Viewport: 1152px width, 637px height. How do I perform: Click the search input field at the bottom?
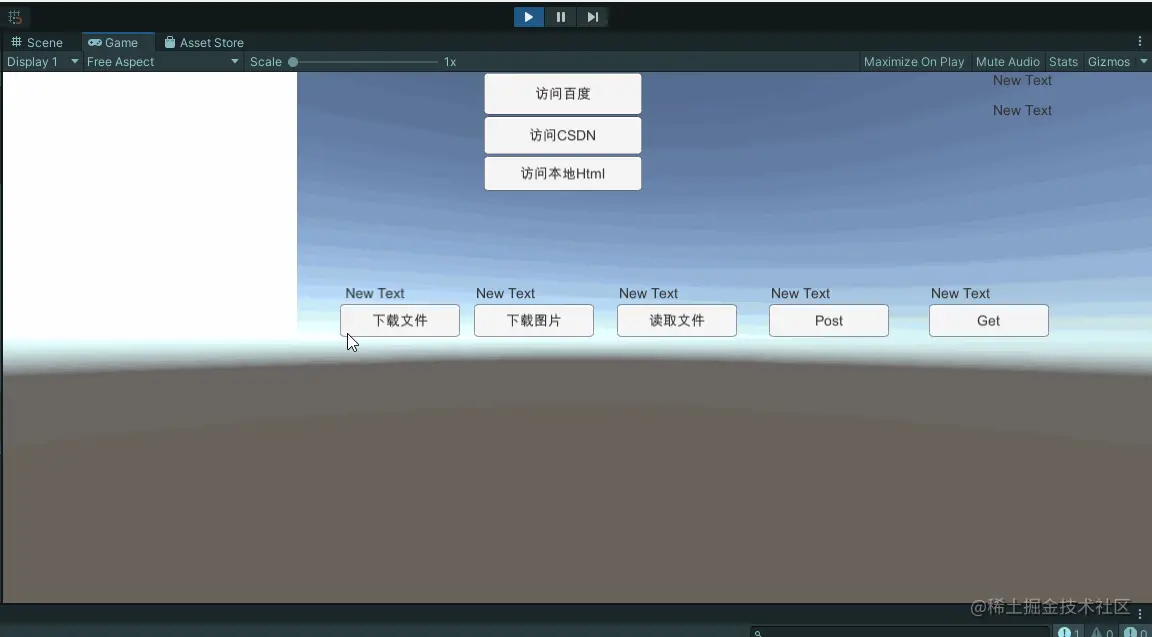[x=900, y=632]
